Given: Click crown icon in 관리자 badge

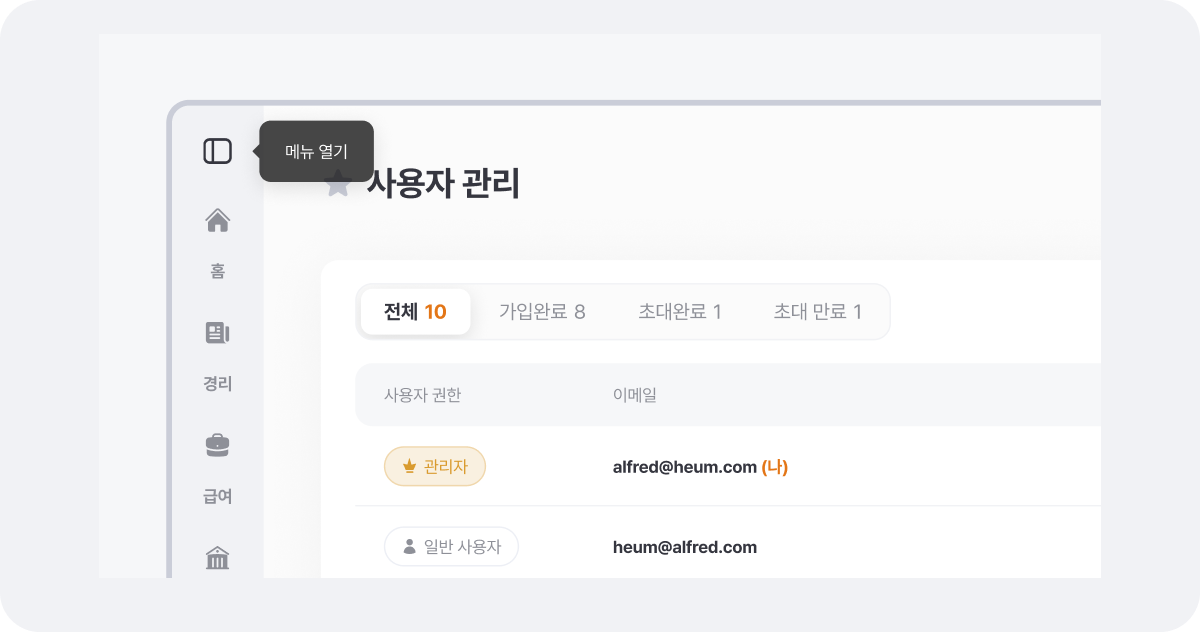Looking at the screenshot, I should click(x=408, y=467).
